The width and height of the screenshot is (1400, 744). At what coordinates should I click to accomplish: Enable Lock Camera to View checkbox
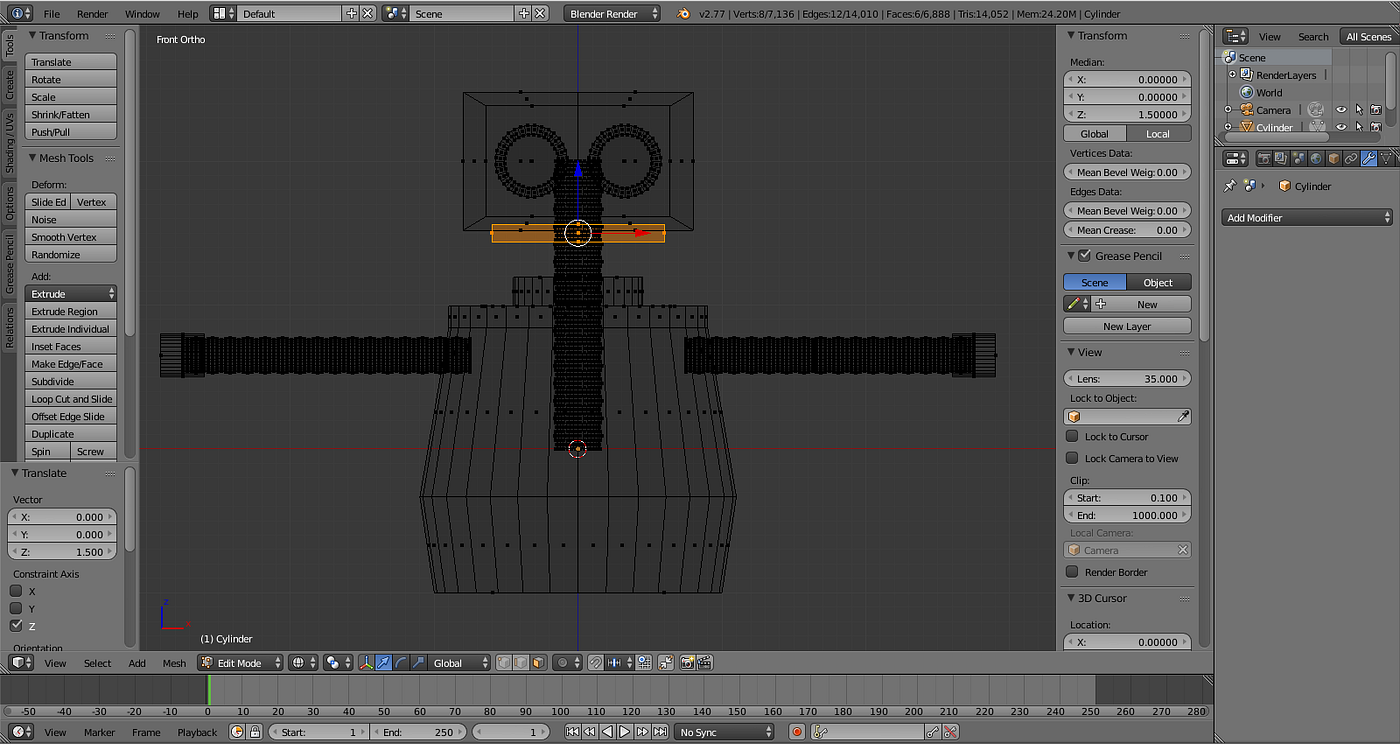tap(1072, 458)
